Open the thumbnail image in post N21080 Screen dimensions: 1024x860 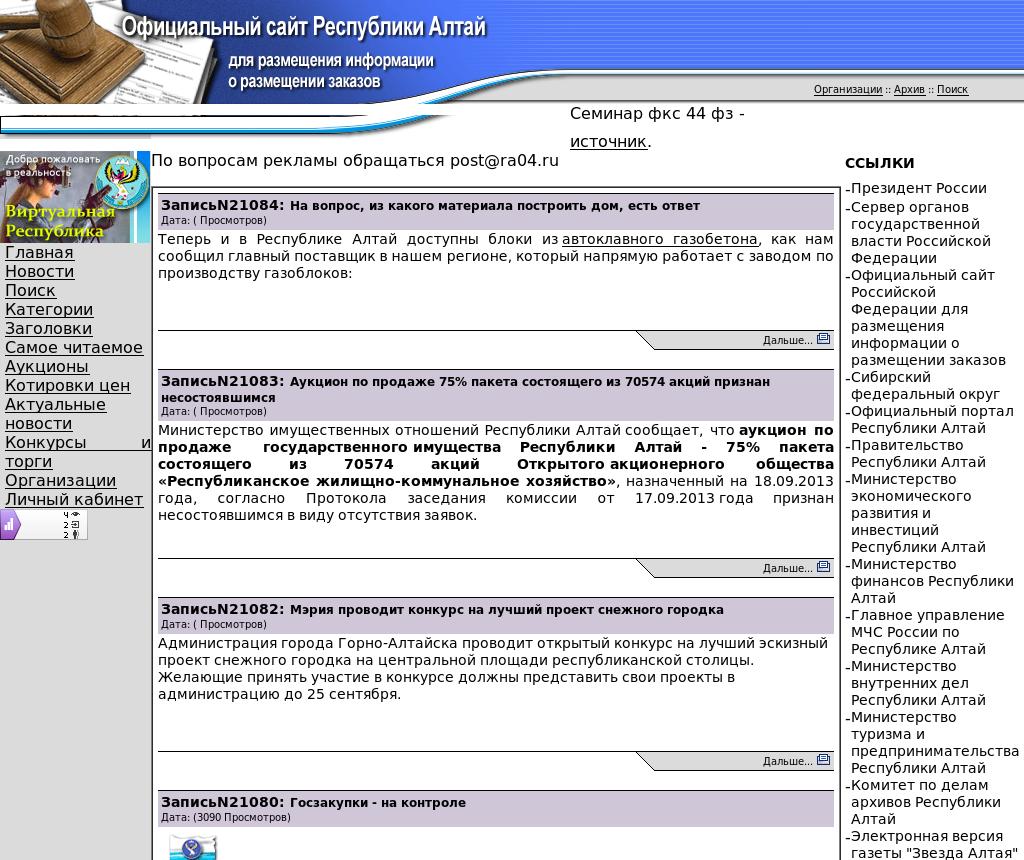[x=193, y=847]
